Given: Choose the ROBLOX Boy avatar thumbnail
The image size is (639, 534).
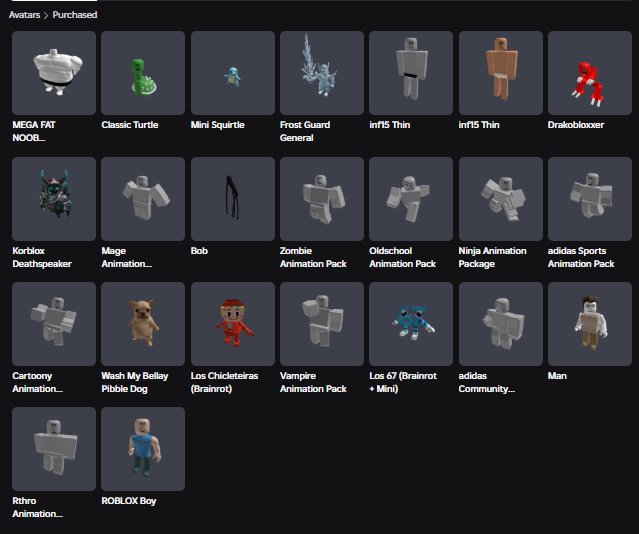Looking at the screenshot, I should click(x=143, y=449).
